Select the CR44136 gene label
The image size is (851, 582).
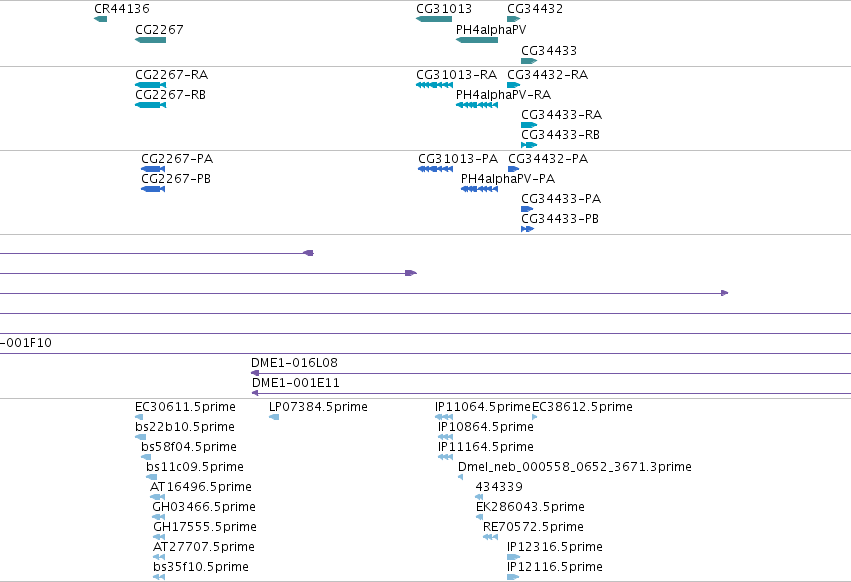tap(122, 9)
